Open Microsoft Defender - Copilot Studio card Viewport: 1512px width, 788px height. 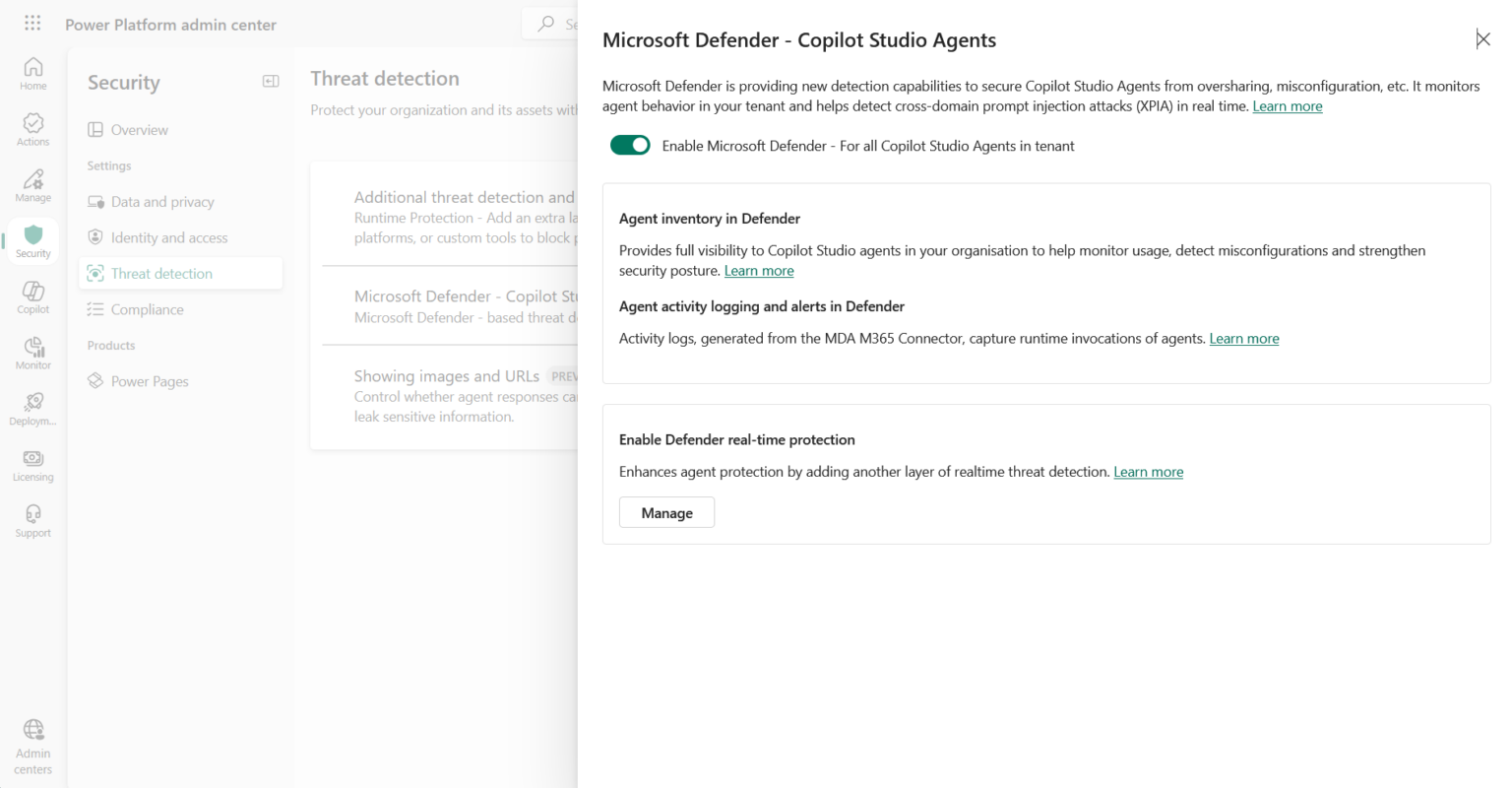point(451,306)
